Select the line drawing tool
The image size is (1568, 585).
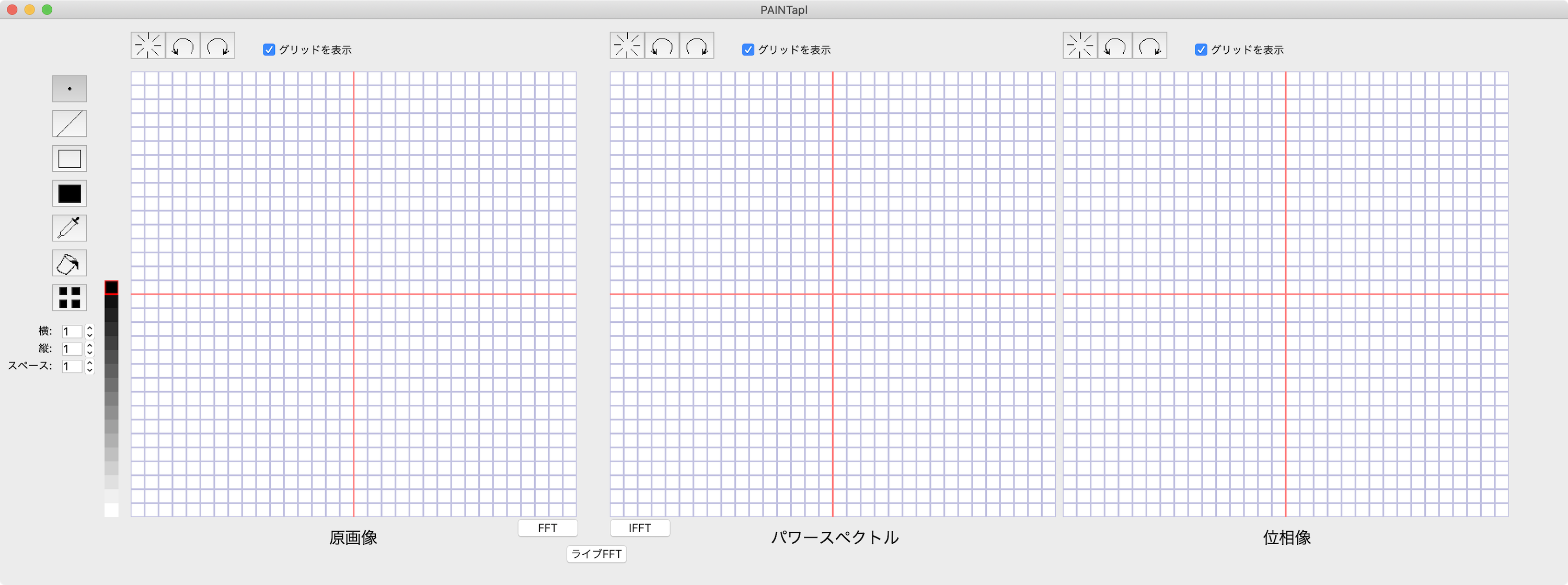click(x=70, y=123)
